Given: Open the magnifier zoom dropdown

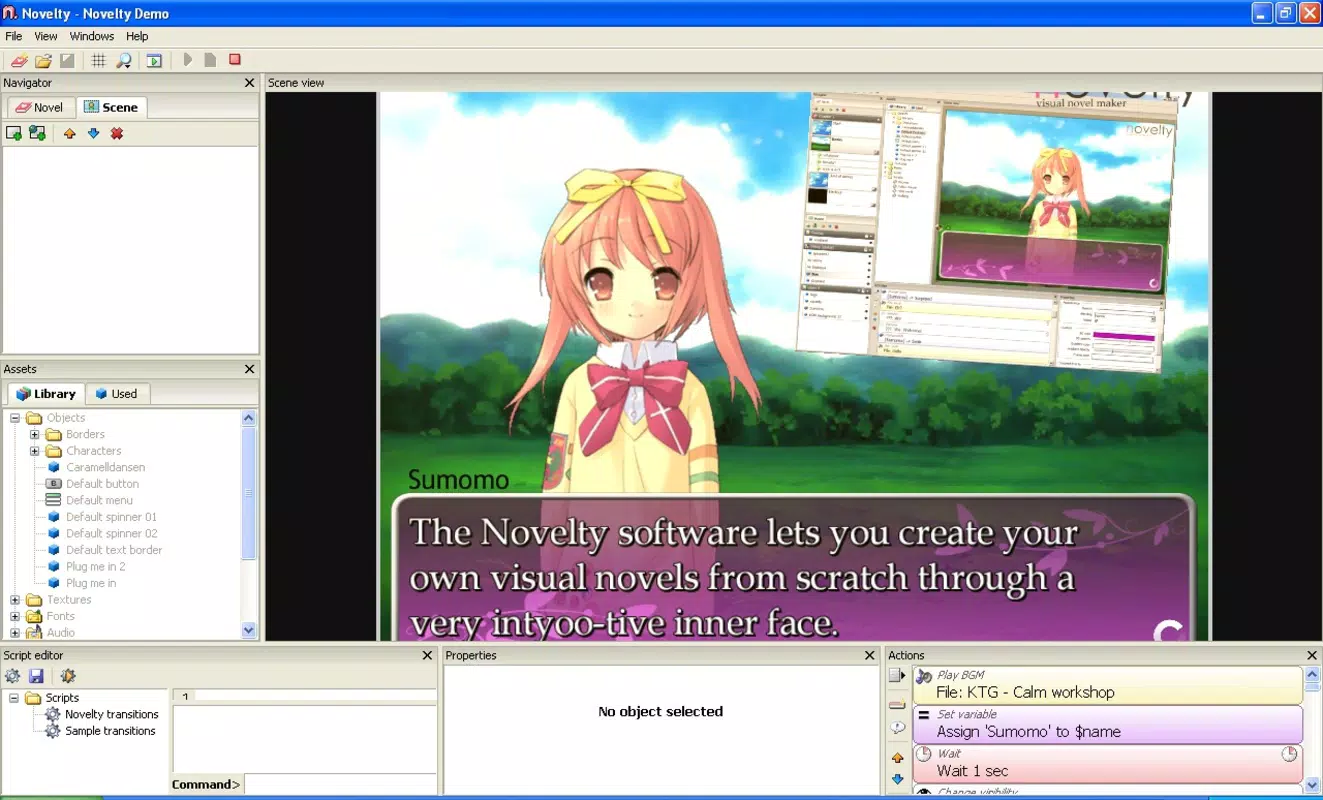Looking at the screenshot, I should coord(124,60).
